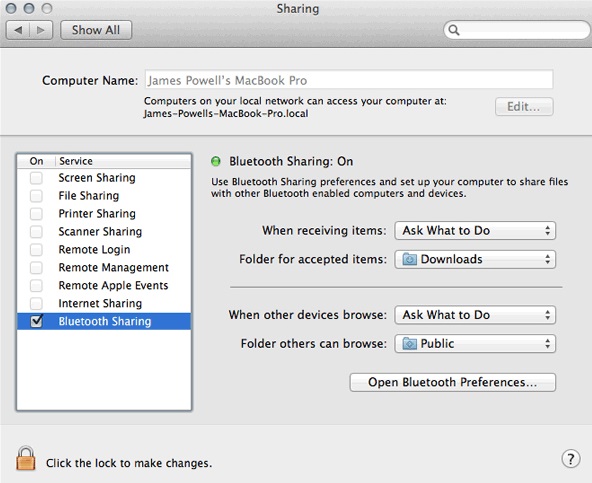Image resolution: width=592 pixels, height=483 pixels.
Task: Select Scanner Sharing service row
Action: coord(104,231)
